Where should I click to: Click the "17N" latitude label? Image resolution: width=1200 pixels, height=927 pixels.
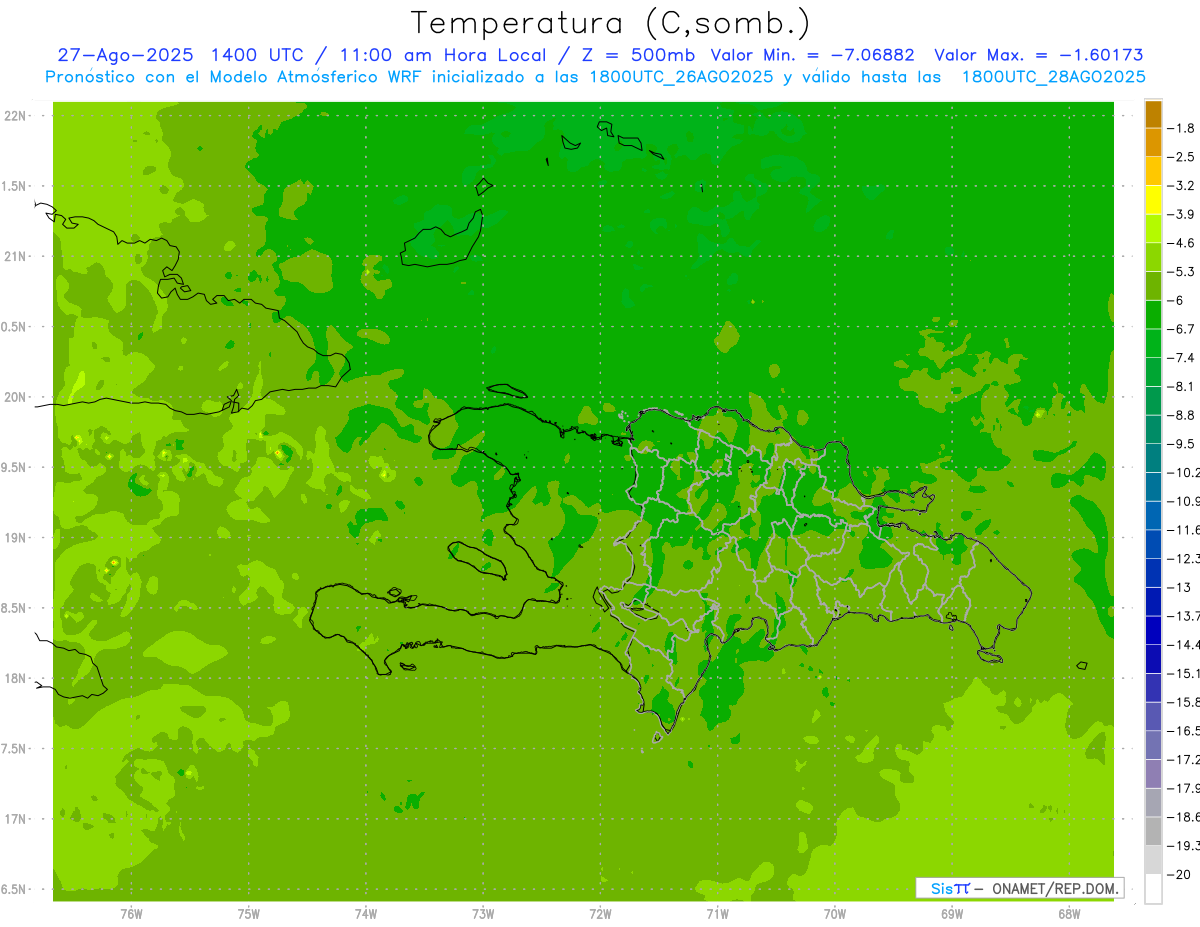point(15,819)
